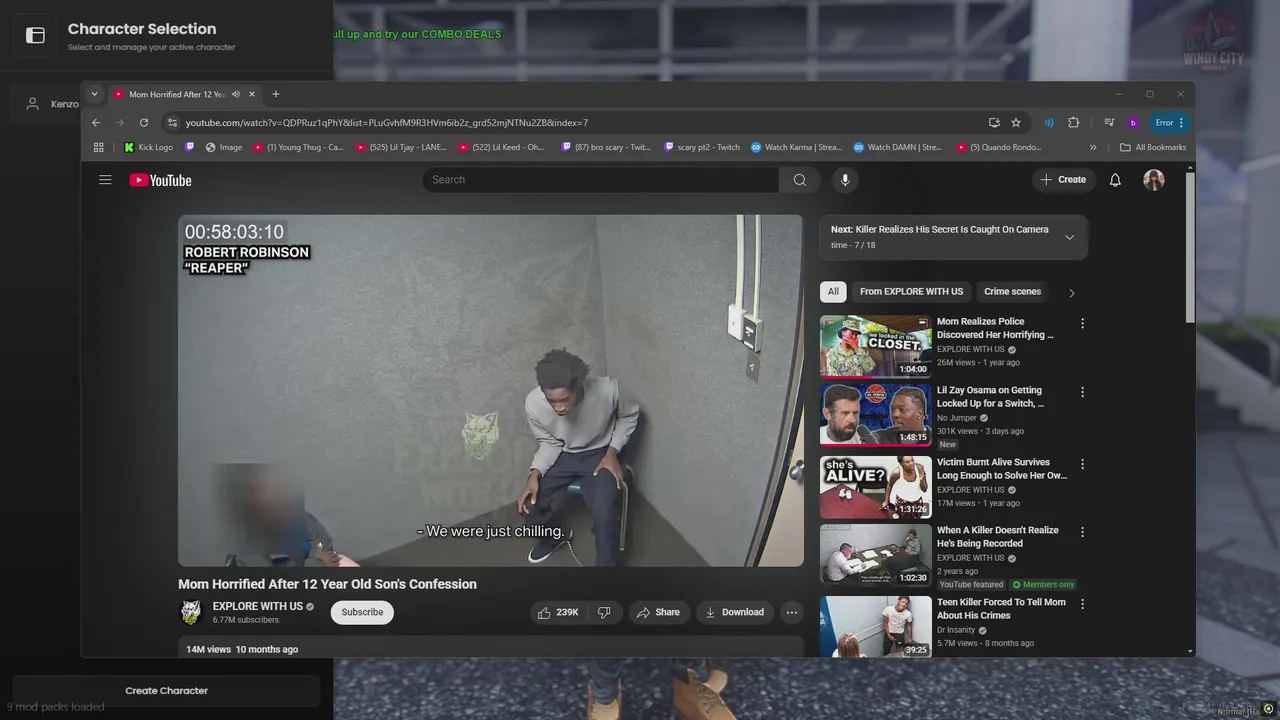Open Young Thug bookmark
This screenshot has width=1280, height=720.
[x=298, y=147]
